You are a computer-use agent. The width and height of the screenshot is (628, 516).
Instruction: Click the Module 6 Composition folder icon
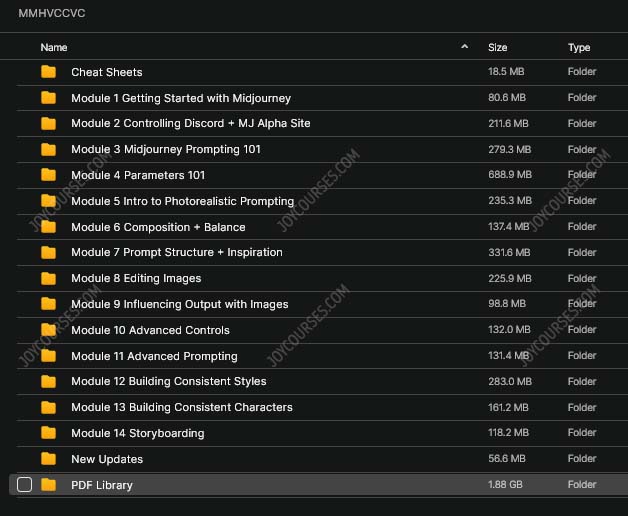pyautogui.click(x=48, y=227)
